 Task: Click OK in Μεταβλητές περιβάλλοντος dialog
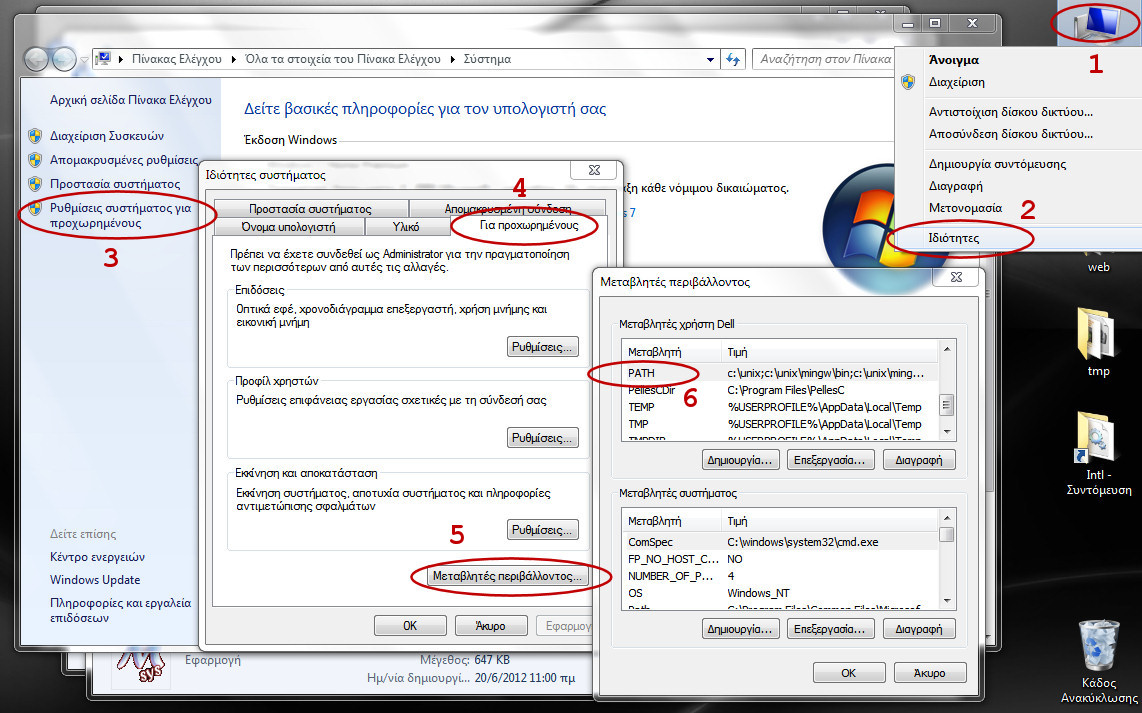[x=848, y=673]
